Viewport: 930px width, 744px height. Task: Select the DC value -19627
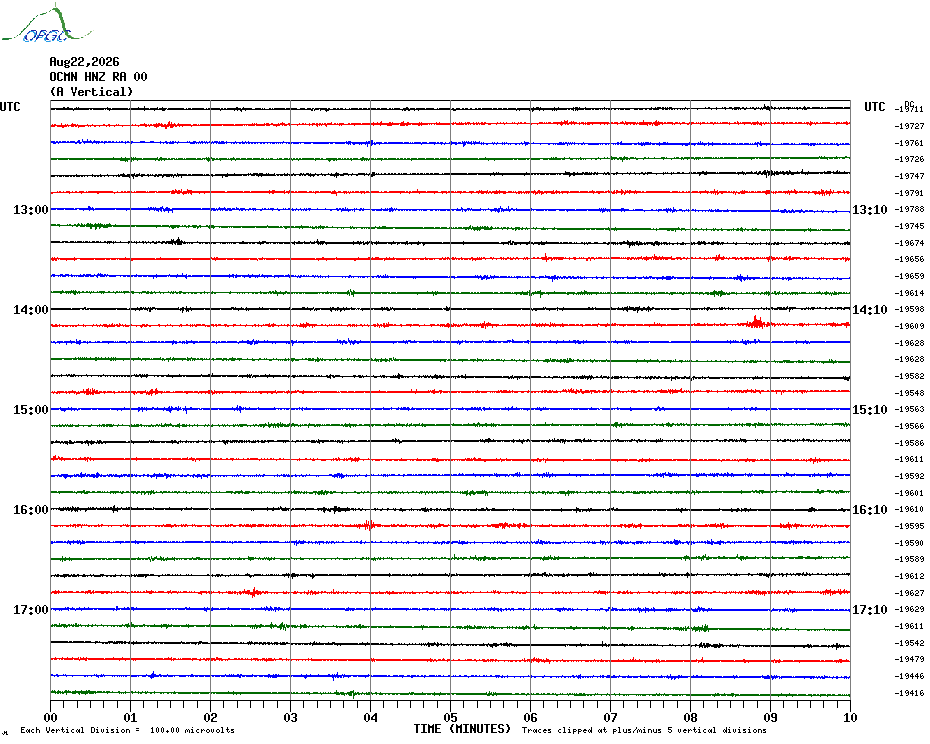click(x=909, y=593)
